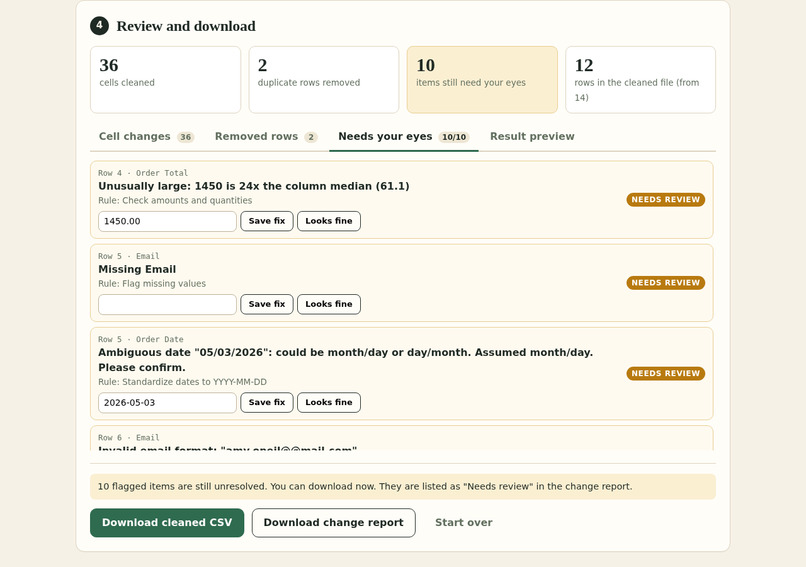Click the 10 items still need your eyes card
The height and width of the screenshot is (567, 806).
(482, 80)
